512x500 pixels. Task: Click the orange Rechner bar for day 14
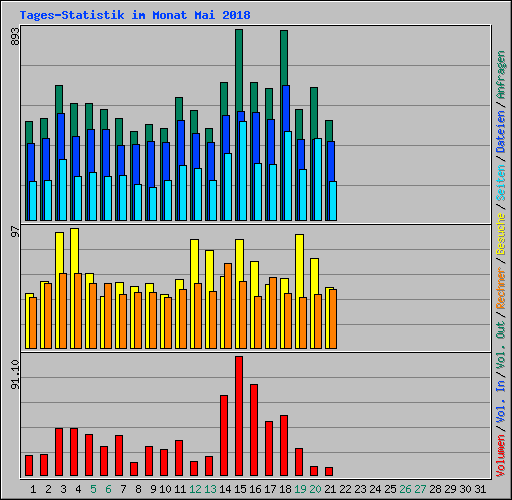click(228, 306)
